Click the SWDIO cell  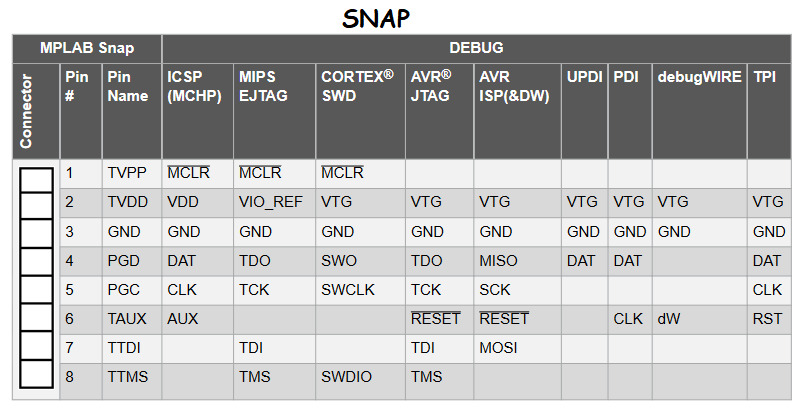(x=345, y=378)
